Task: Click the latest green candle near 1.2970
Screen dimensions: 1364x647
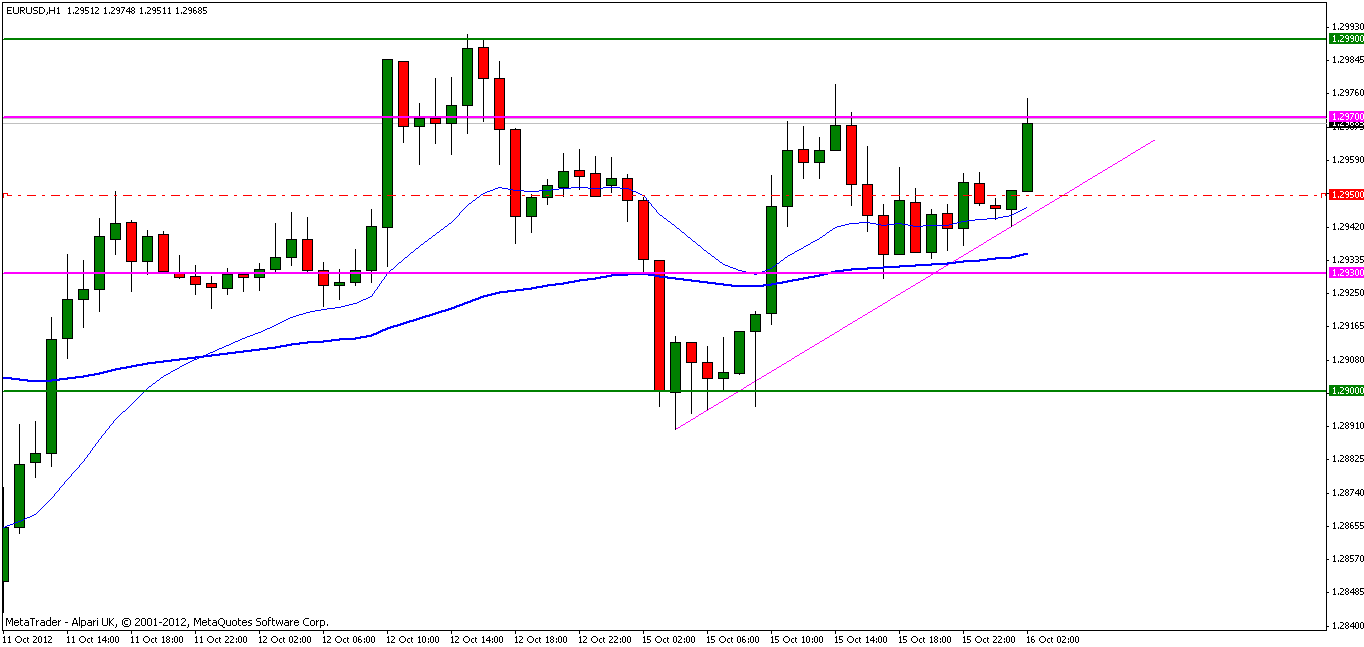Action: click(1027, 157)
